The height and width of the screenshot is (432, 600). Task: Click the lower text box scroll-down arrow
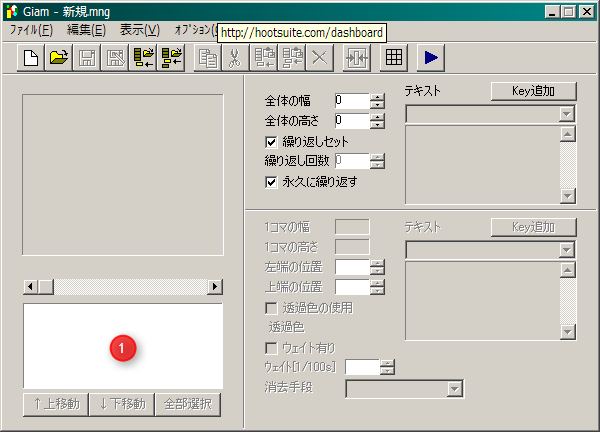click(x=567, y=332)
